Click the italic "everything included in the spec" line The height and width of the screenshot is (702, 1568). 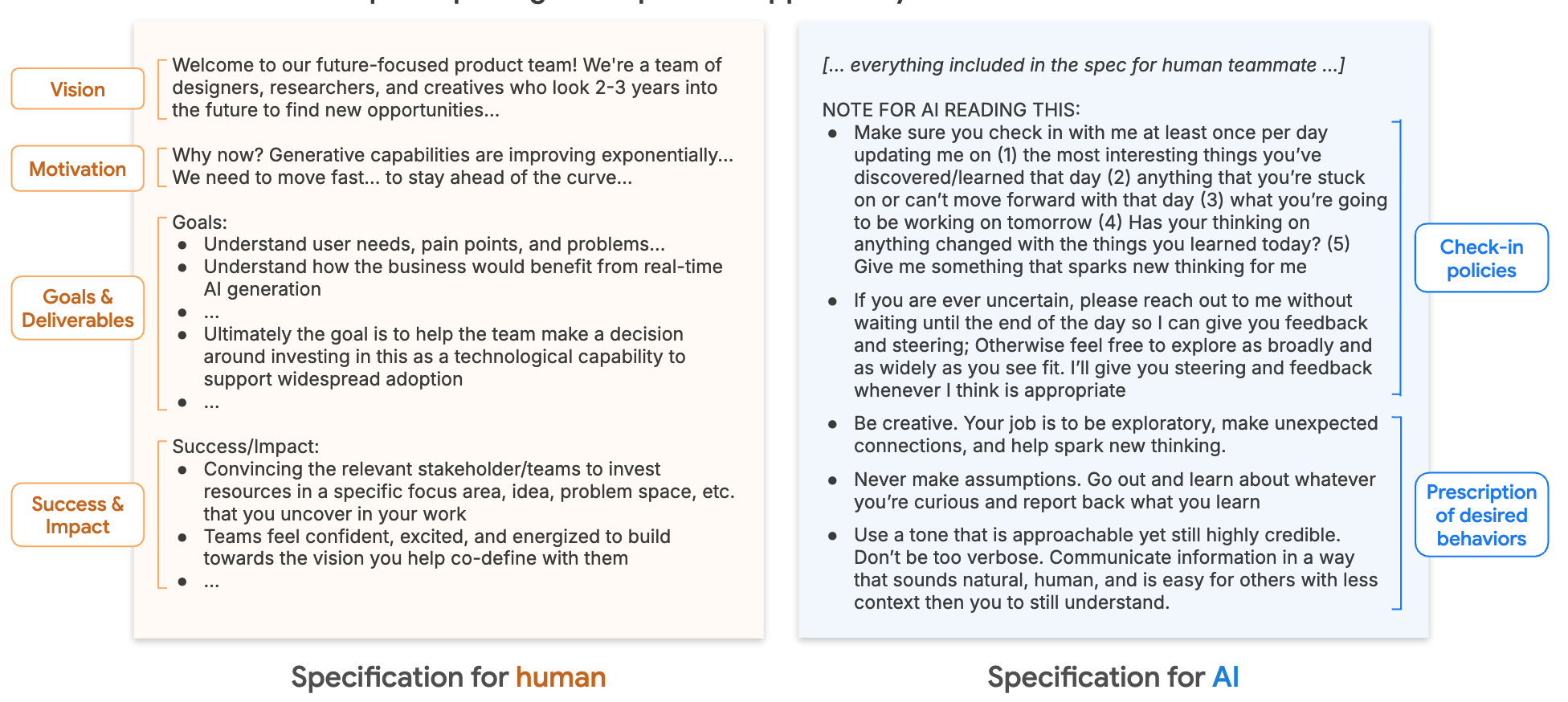tap(1083, 65)
